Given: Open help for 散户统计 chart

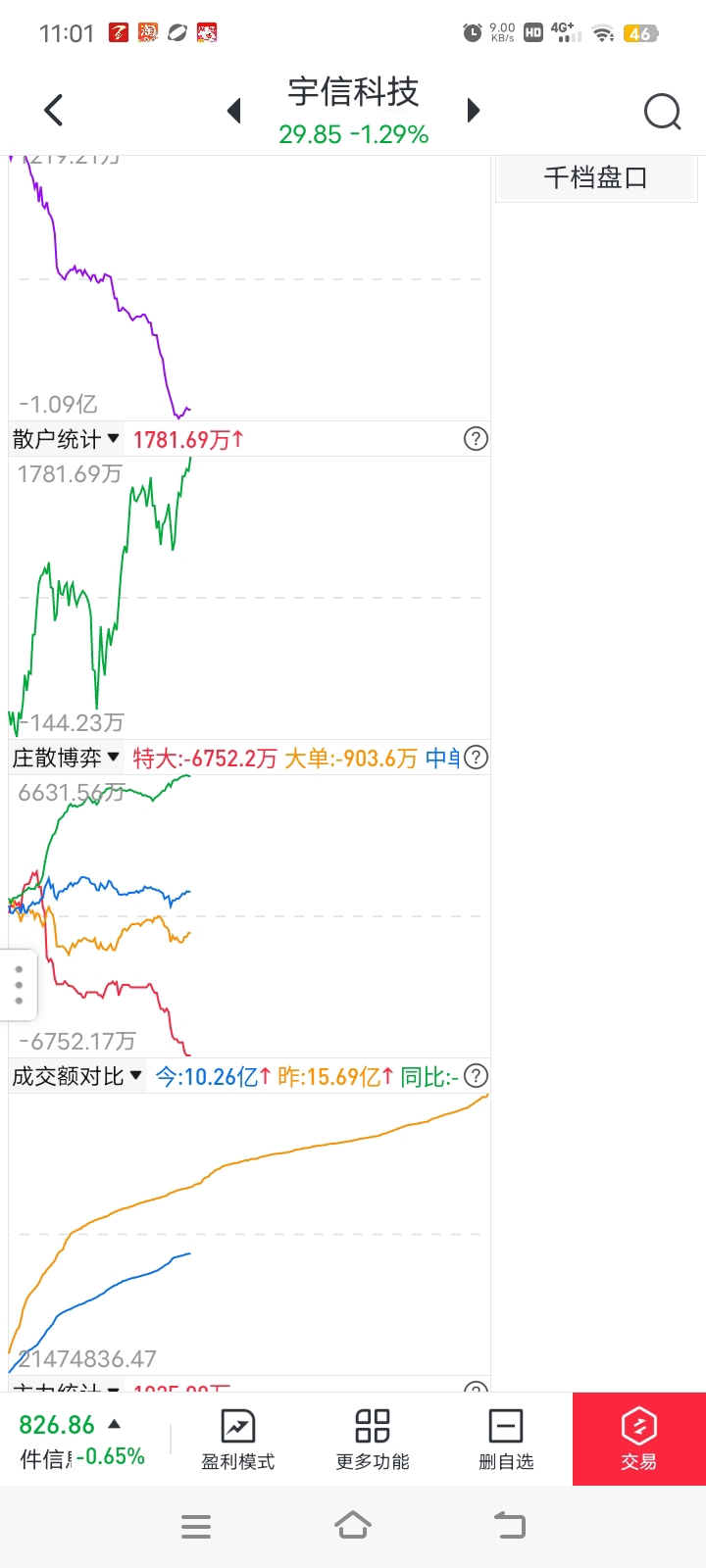Looking at the screenshot, I should pos(476,439).
